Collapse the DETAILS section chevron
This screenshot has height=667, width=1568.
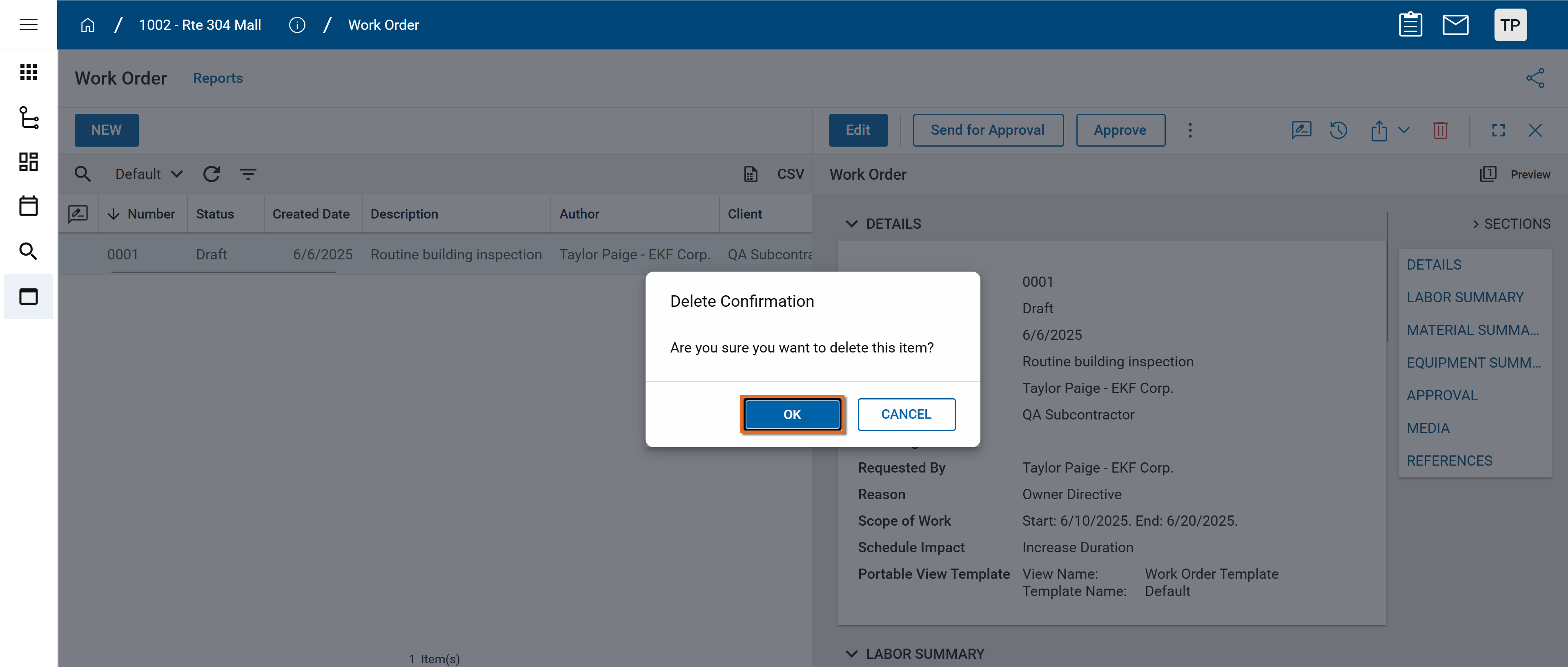point(851,224)
